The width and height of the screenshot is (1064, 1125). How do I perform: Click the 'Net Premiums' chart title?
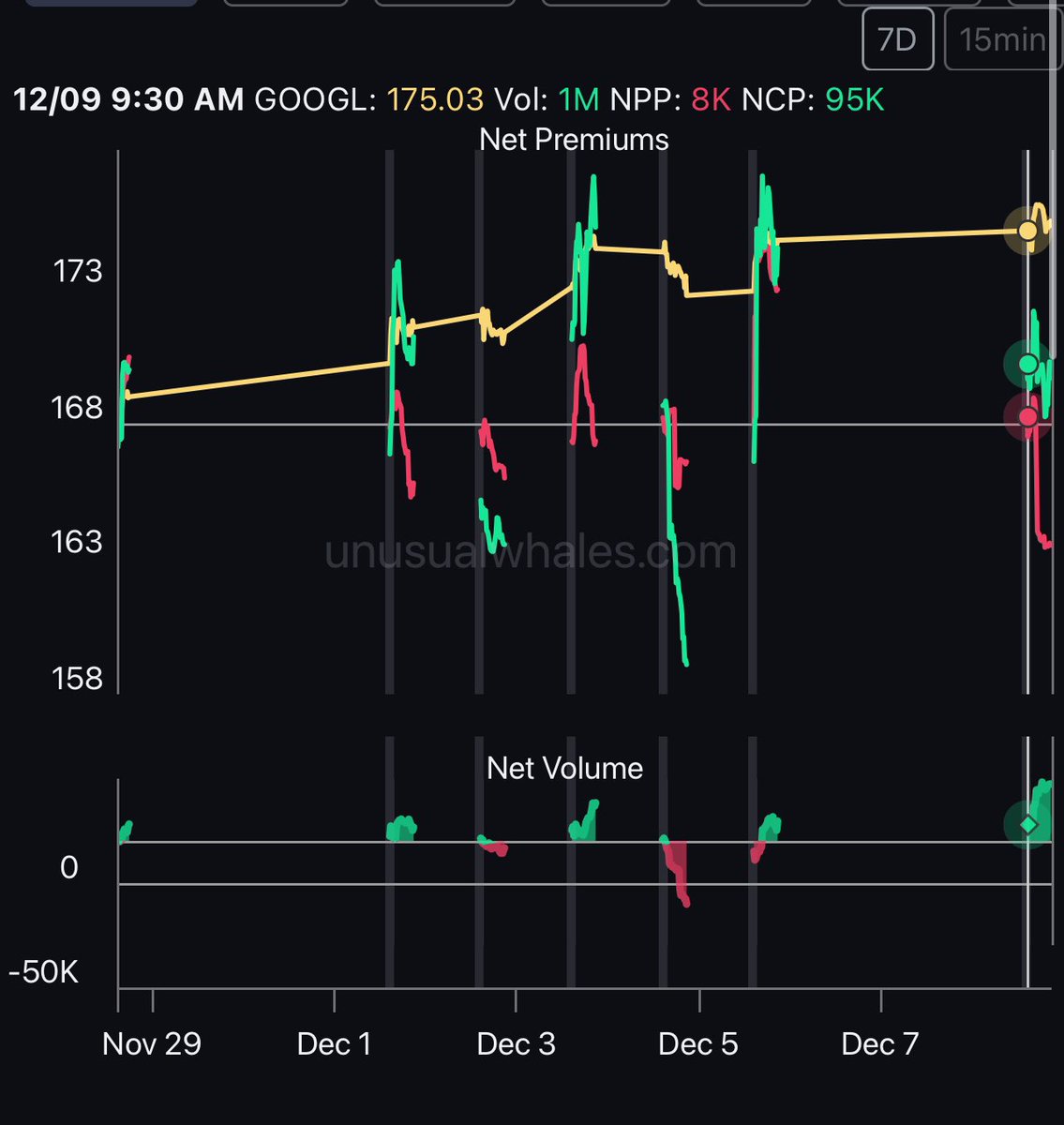(x=574, y=140)
